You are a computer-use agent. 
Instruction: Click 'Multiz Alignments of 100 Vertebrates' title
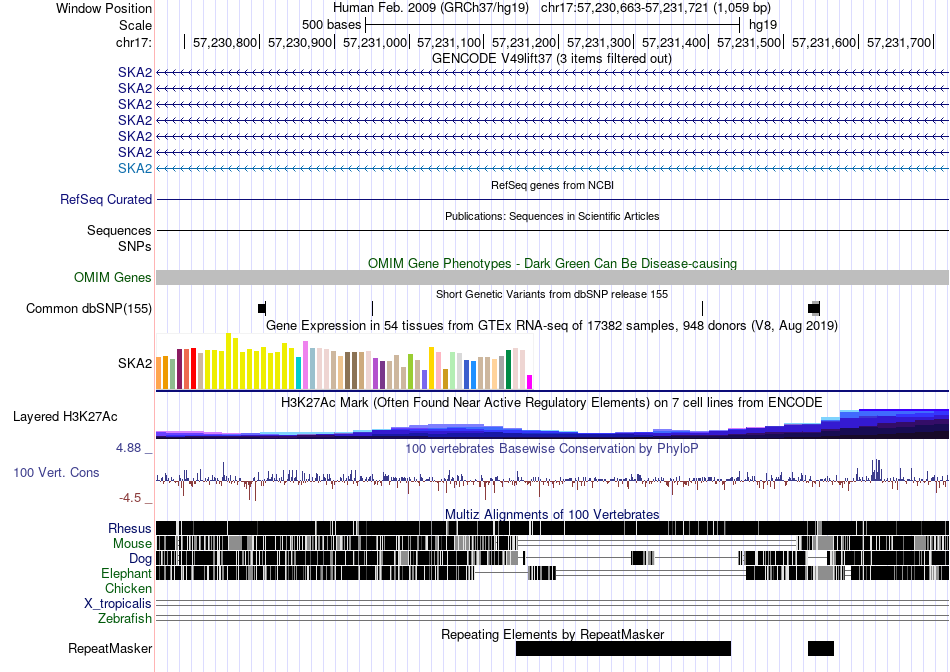(x=552, y=514)
